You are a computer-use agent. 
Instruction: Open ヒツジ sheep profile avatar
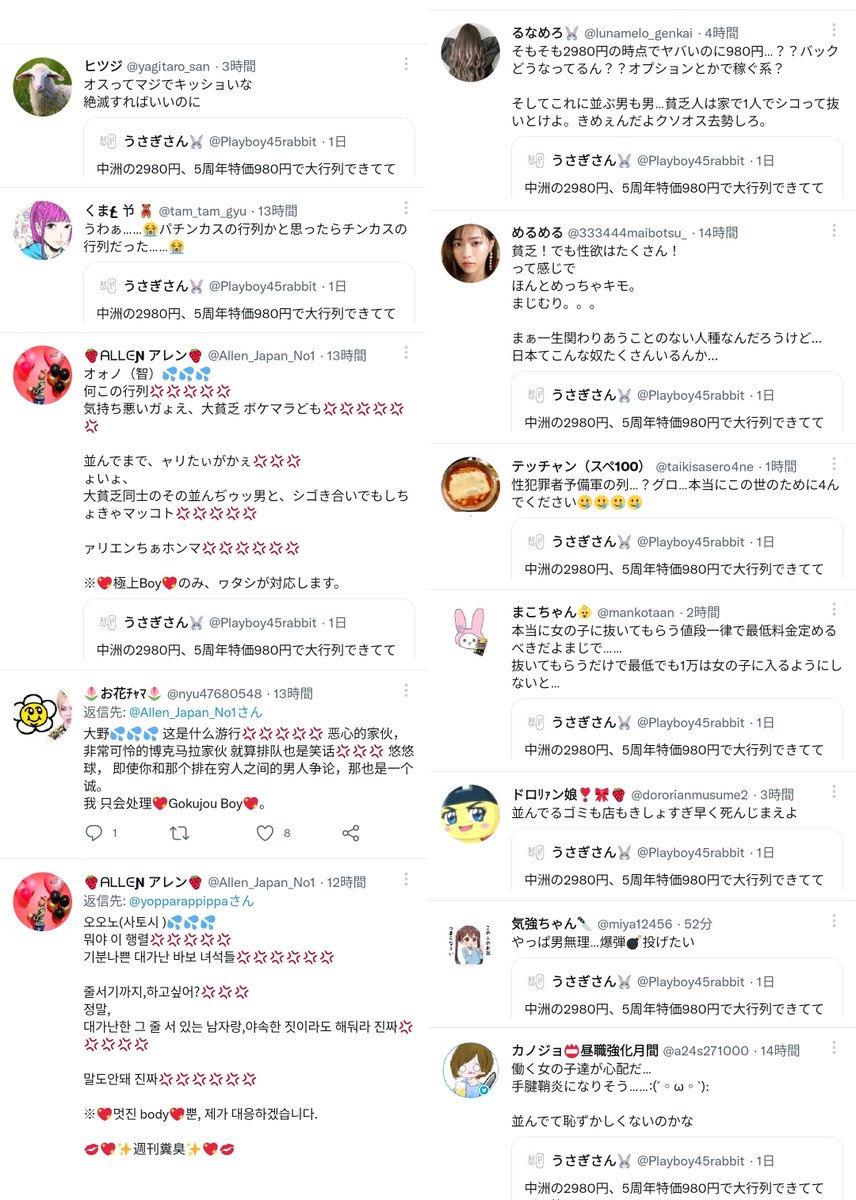42,87
